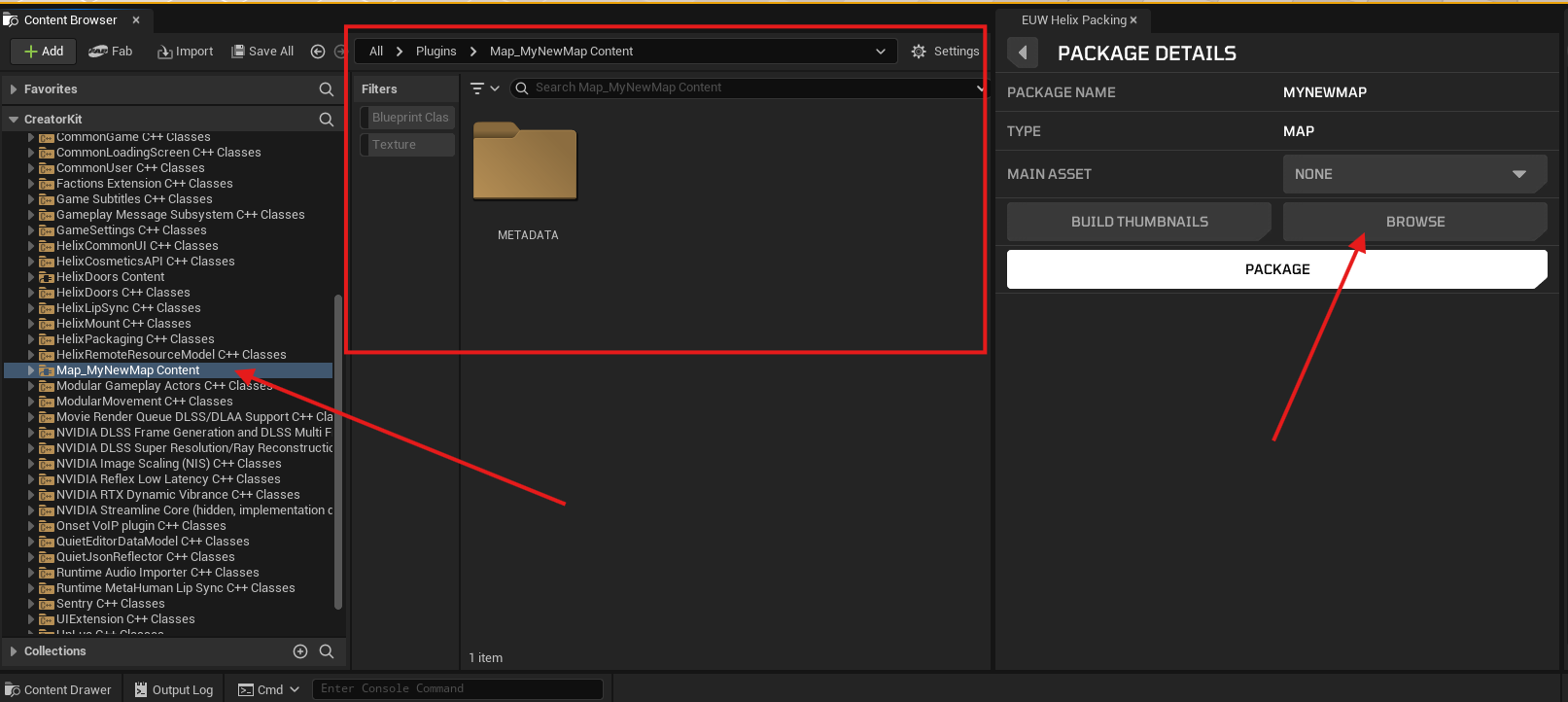The width and height of the screenshot is (1568, 702).
Task: Add a new collection with plus icon
Action: [300, 651]
